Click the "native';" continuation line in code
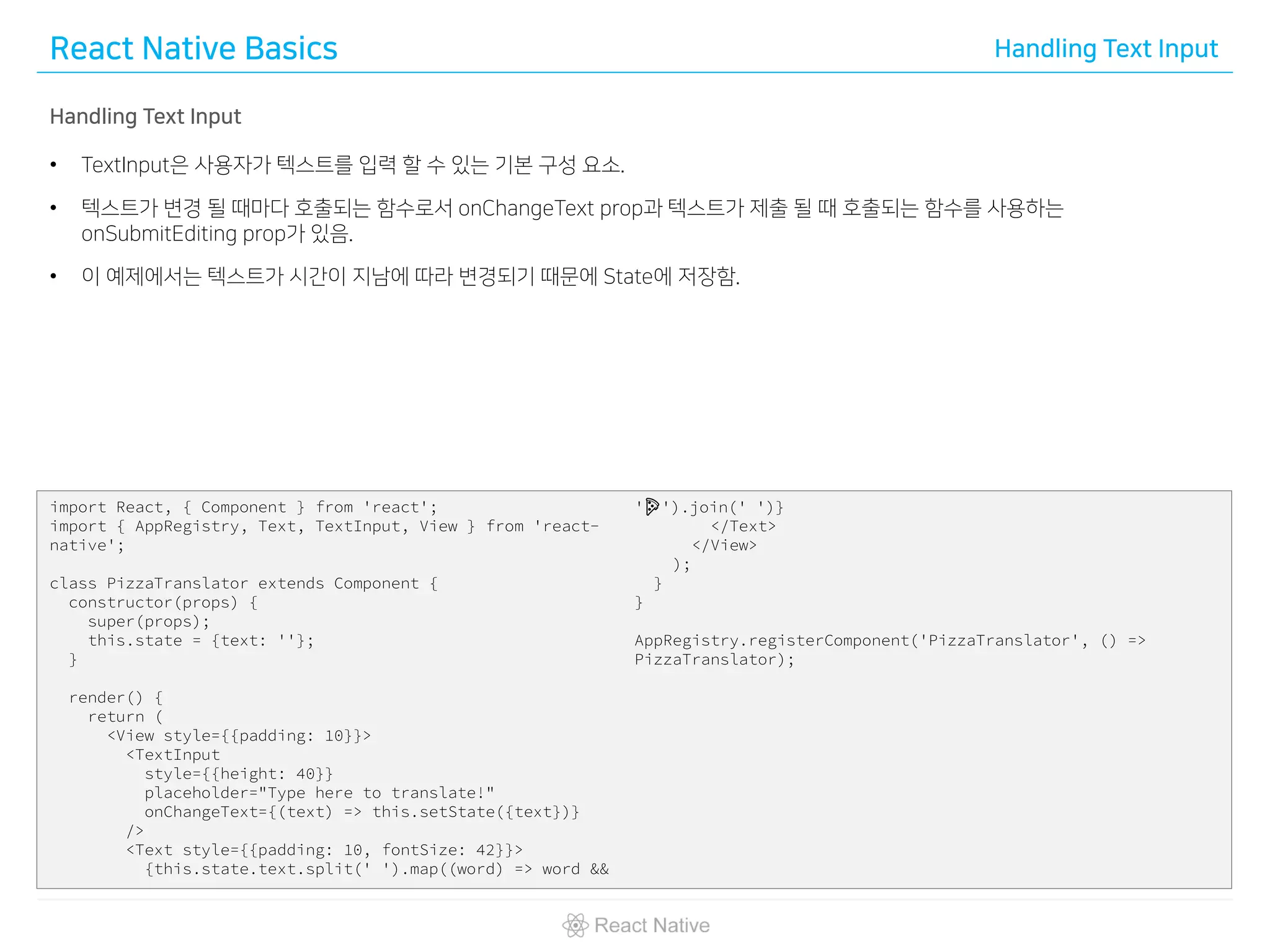Image resolution: width=1270 pixels, height=952 pixels. pyautogui.click(x=87, y=546)
